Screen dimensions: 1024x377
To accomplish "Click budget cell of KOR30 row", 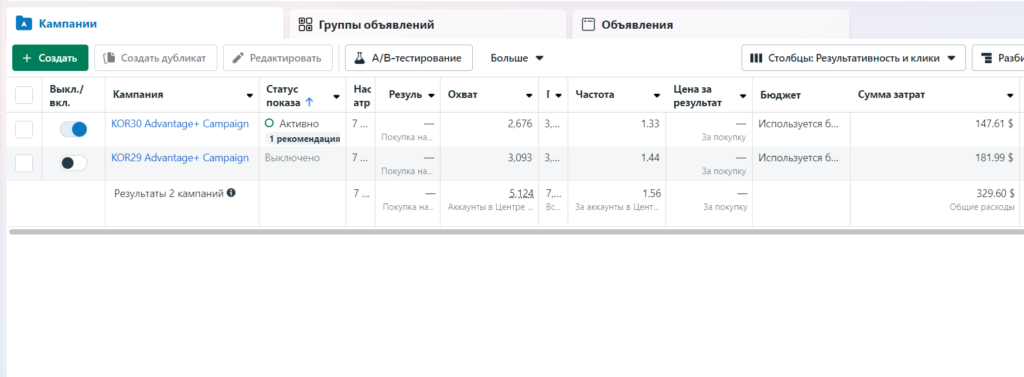I will coord(801,129).
